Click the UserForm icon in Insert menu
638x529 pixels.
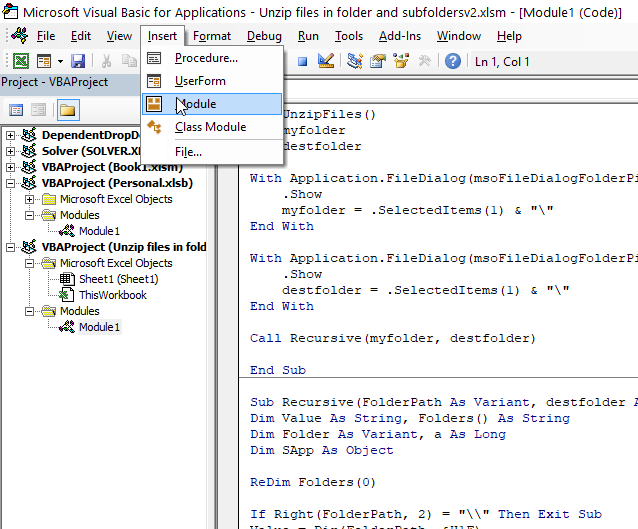[x=154, y=81]
